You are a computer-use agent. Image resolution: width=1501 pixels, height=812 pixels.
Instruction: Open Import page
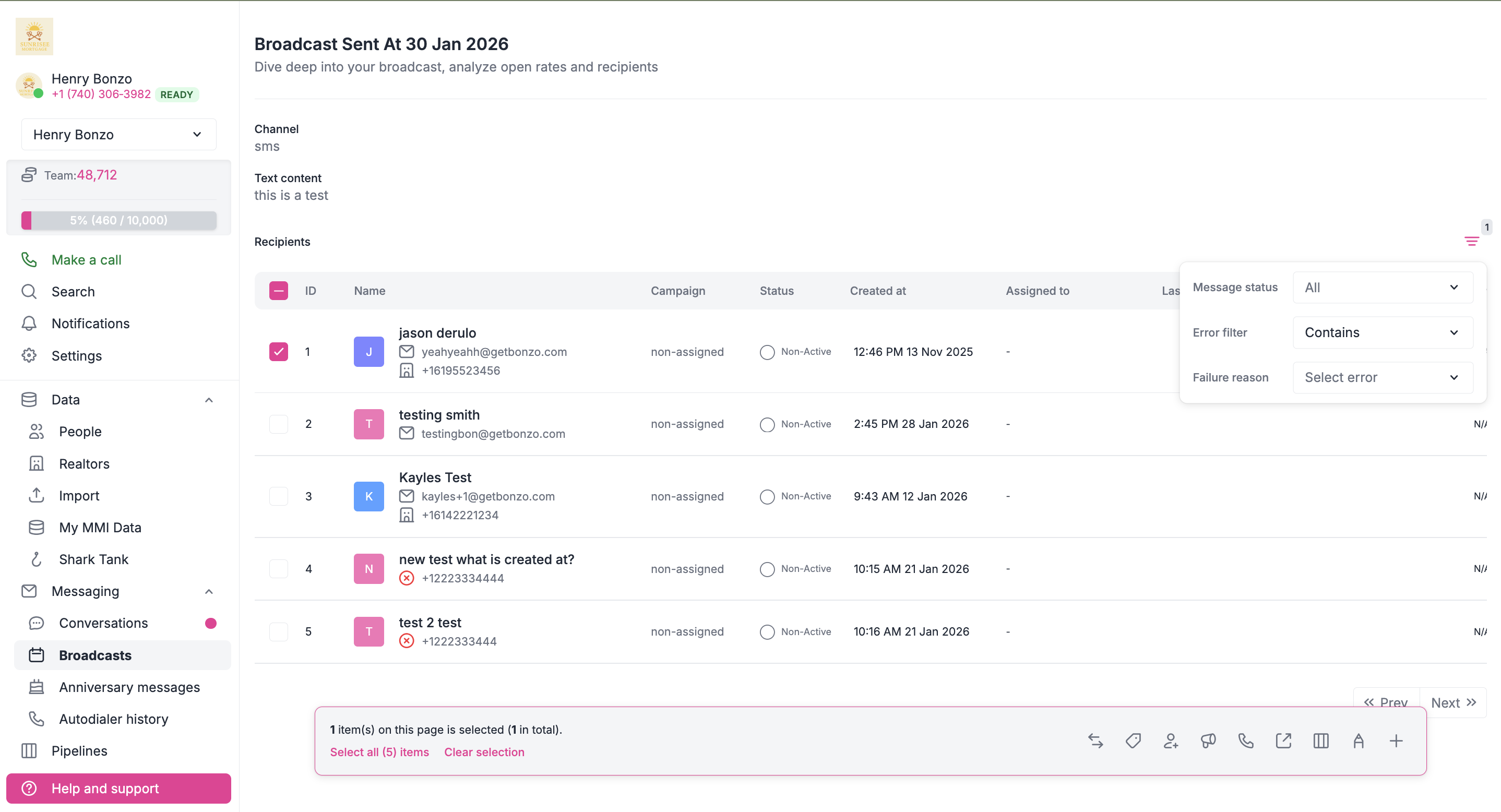pos(79,496)
